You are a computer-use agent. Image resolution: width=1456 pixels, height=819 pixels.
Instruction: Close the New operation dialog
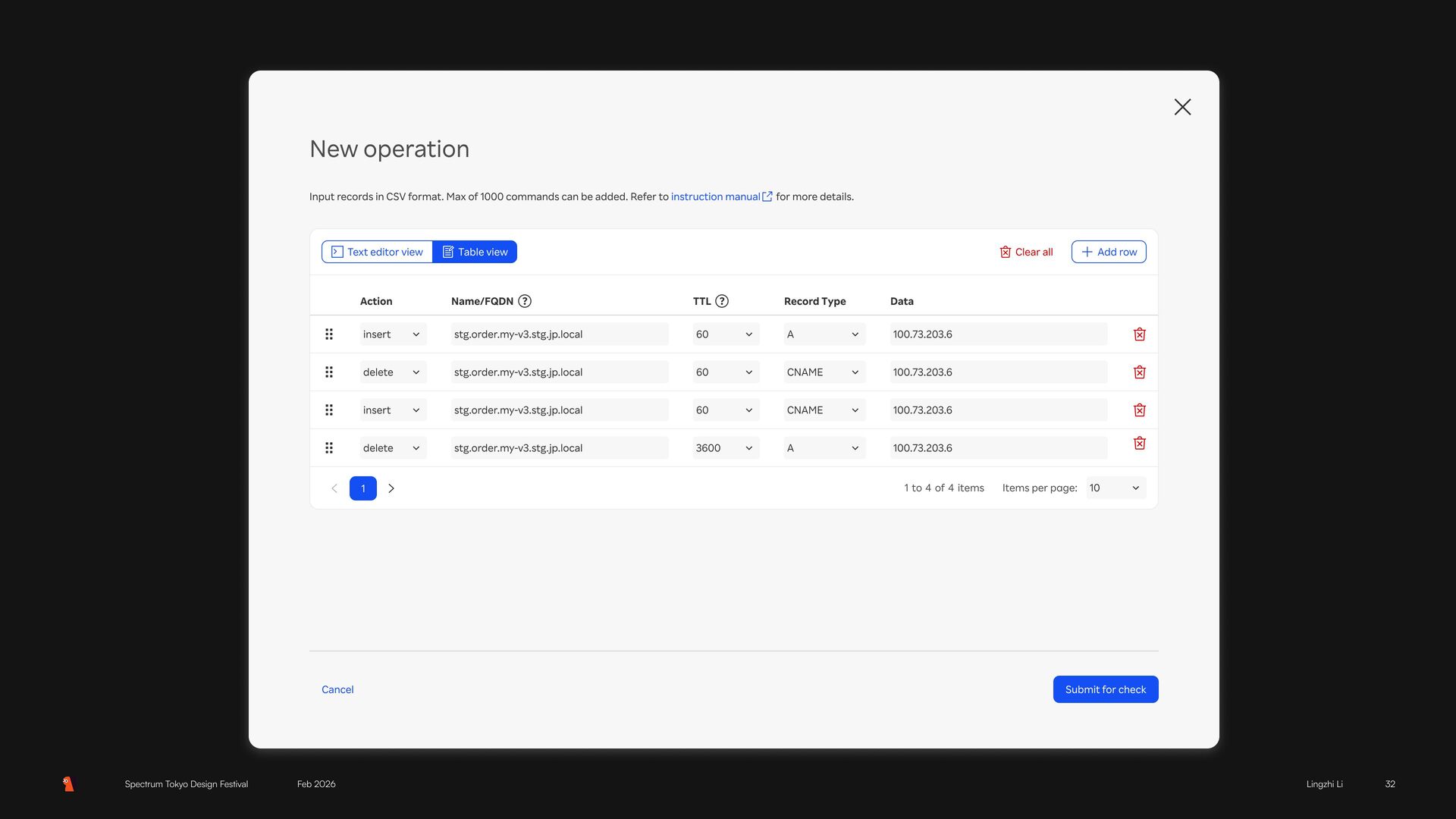tap(1182, 107)
